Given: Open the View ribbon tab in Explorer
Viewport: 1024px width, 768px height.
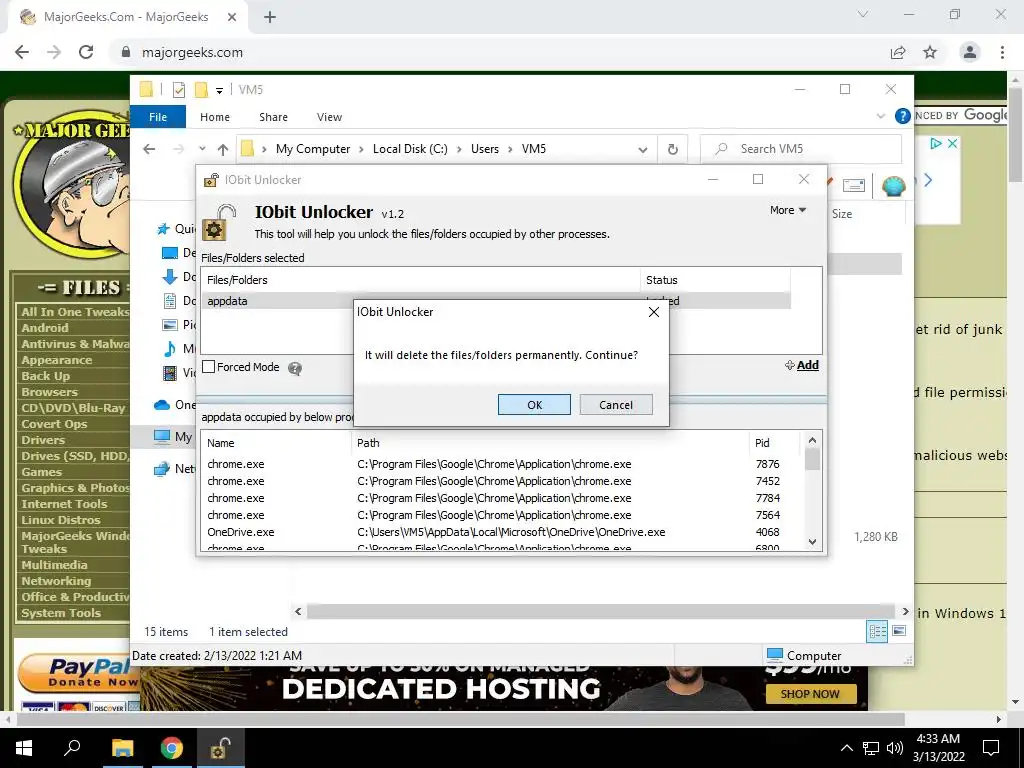Looking at the screenshot, I should point(329,117).
